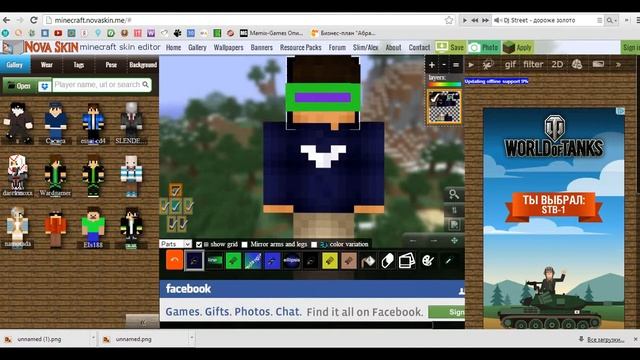This screenshot has height=360, width=640.
Task: Go to the Forum page
Action: [337, 48]
